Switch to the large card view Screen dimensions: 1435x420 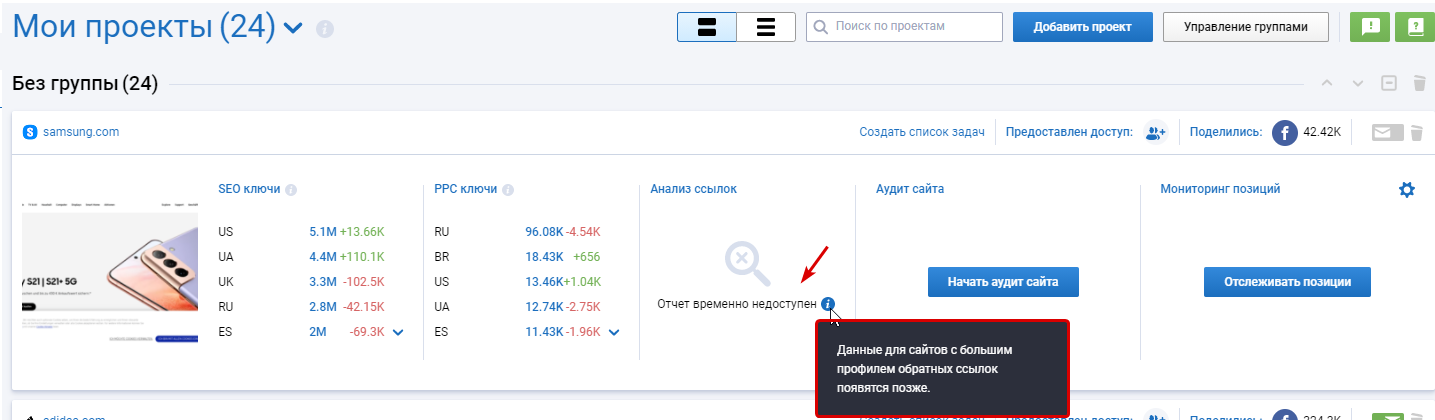coord(707,27)
